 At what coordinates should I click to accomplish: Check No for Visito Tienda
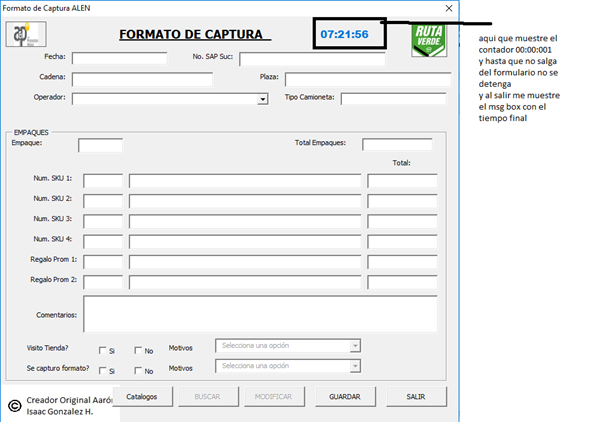[x=138, y=350]
